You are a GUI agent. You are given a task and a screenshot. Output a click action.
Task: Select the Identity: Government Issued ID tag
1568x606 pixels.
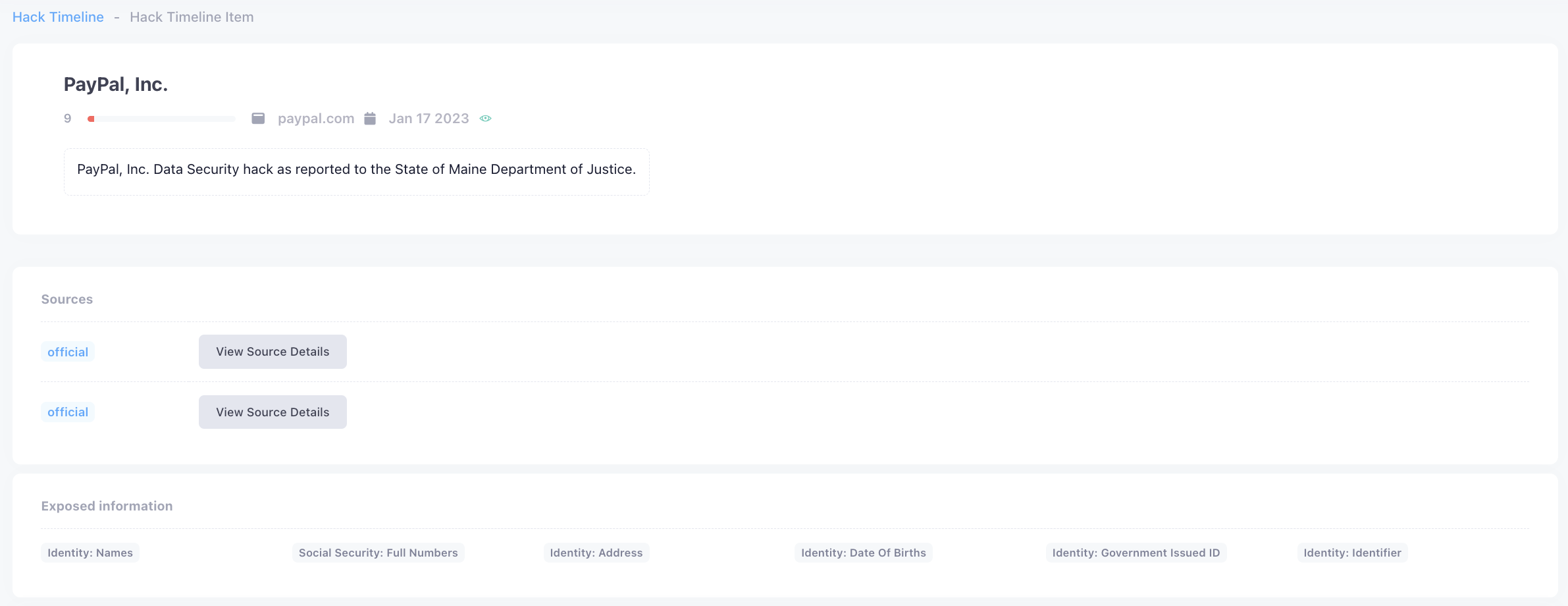pos(1136,553)
